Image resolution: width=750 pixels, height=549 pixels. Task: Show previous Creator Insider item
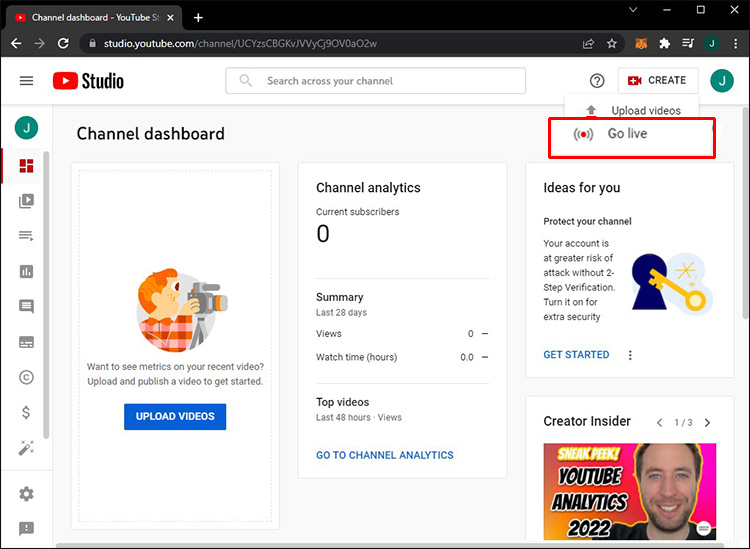660,423
